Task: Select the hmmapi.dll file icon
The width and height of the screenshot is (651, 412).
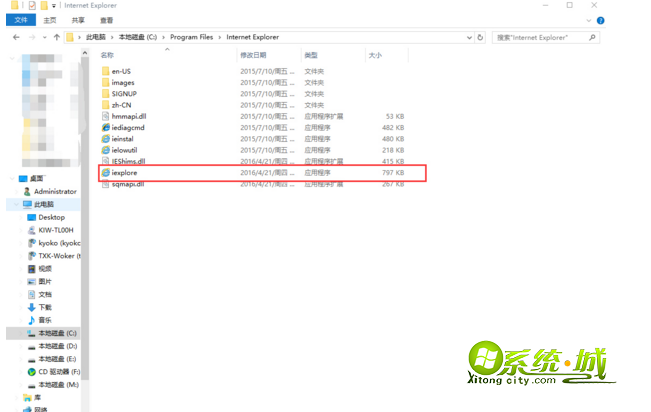Action: 105,116
